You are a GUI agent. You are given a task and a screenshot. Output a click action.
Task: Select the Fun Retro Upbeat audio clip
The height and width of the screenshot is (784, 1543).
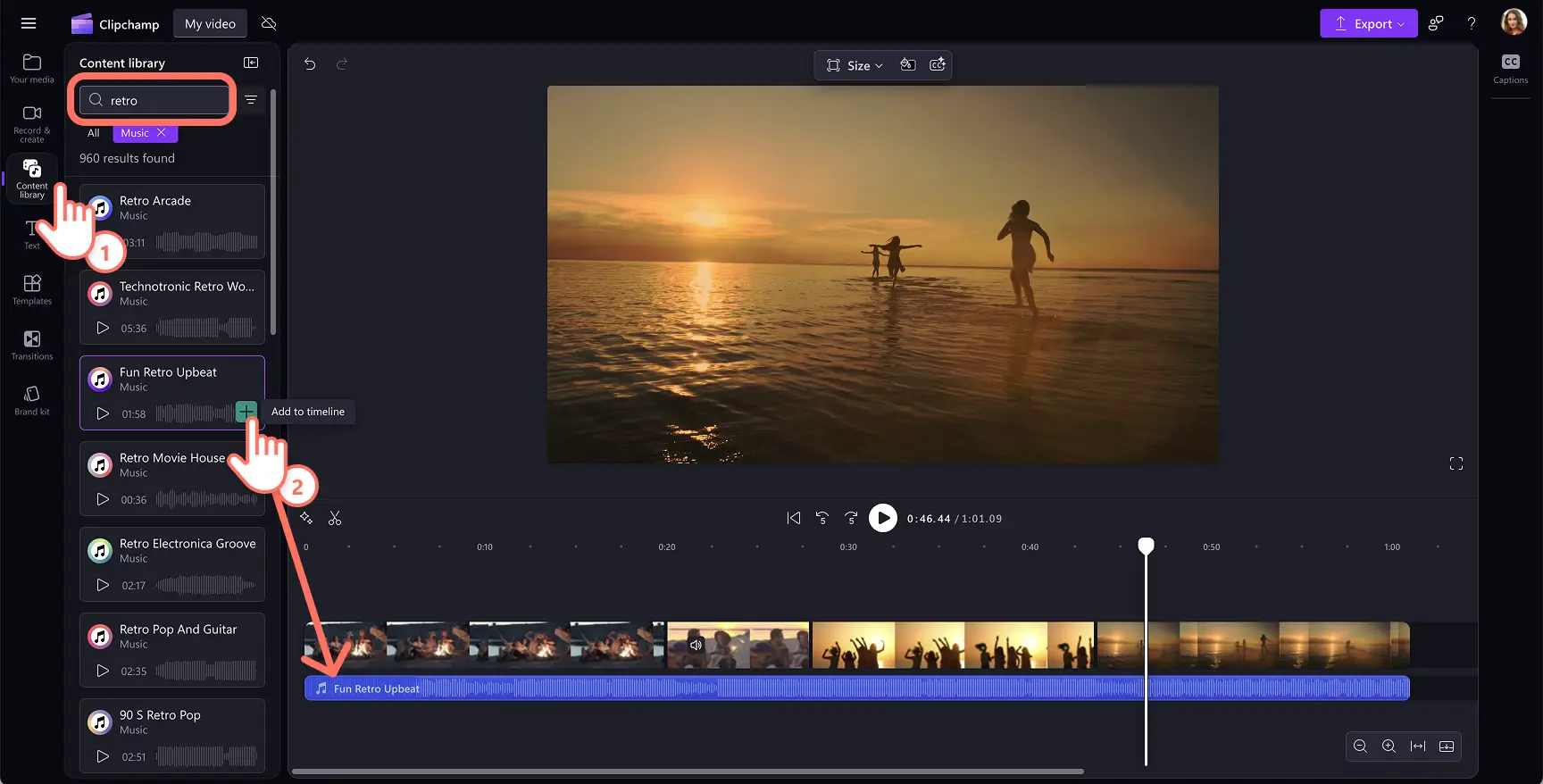857,688
